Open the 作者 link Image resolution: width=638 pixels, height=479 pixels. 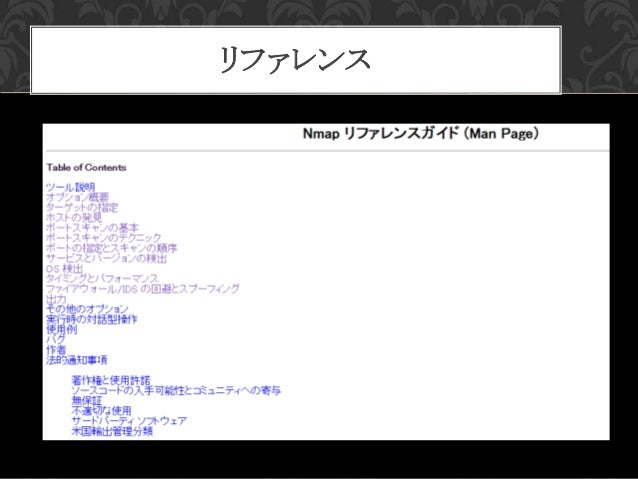click(x=56, y=350)
